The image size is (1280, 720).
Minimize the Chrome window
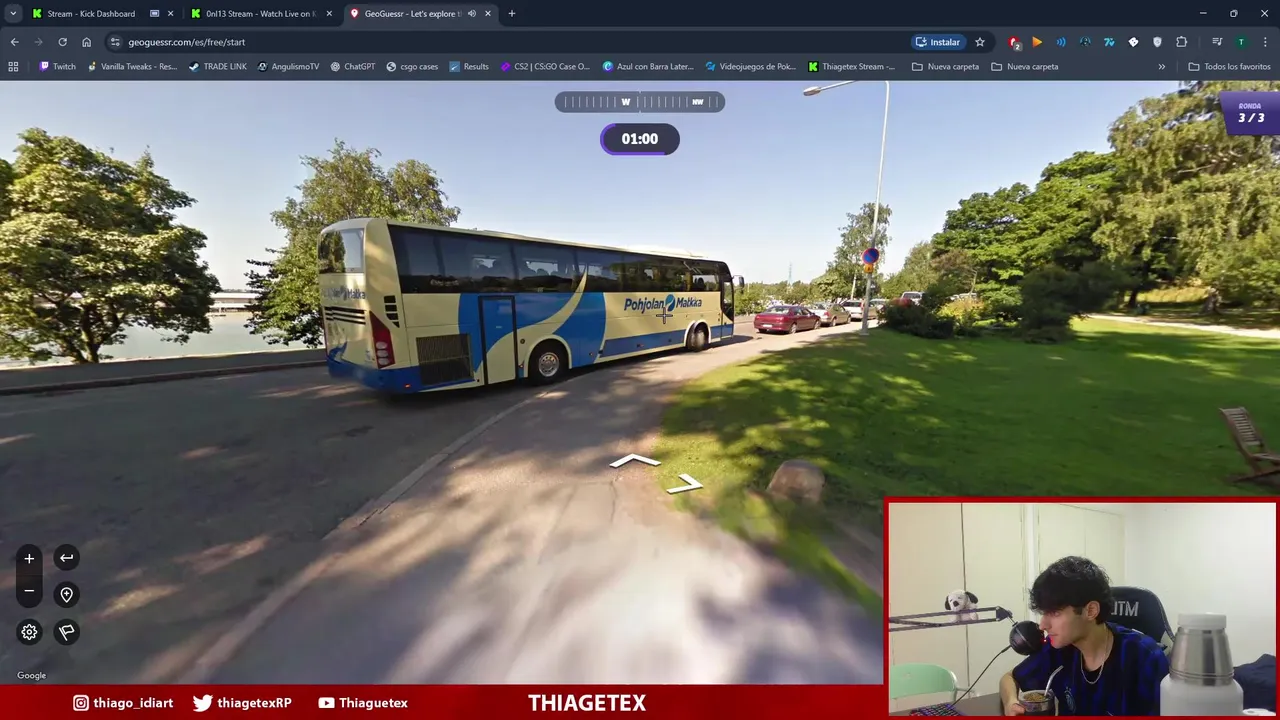pyautogui.click(x=1203, y=13)
